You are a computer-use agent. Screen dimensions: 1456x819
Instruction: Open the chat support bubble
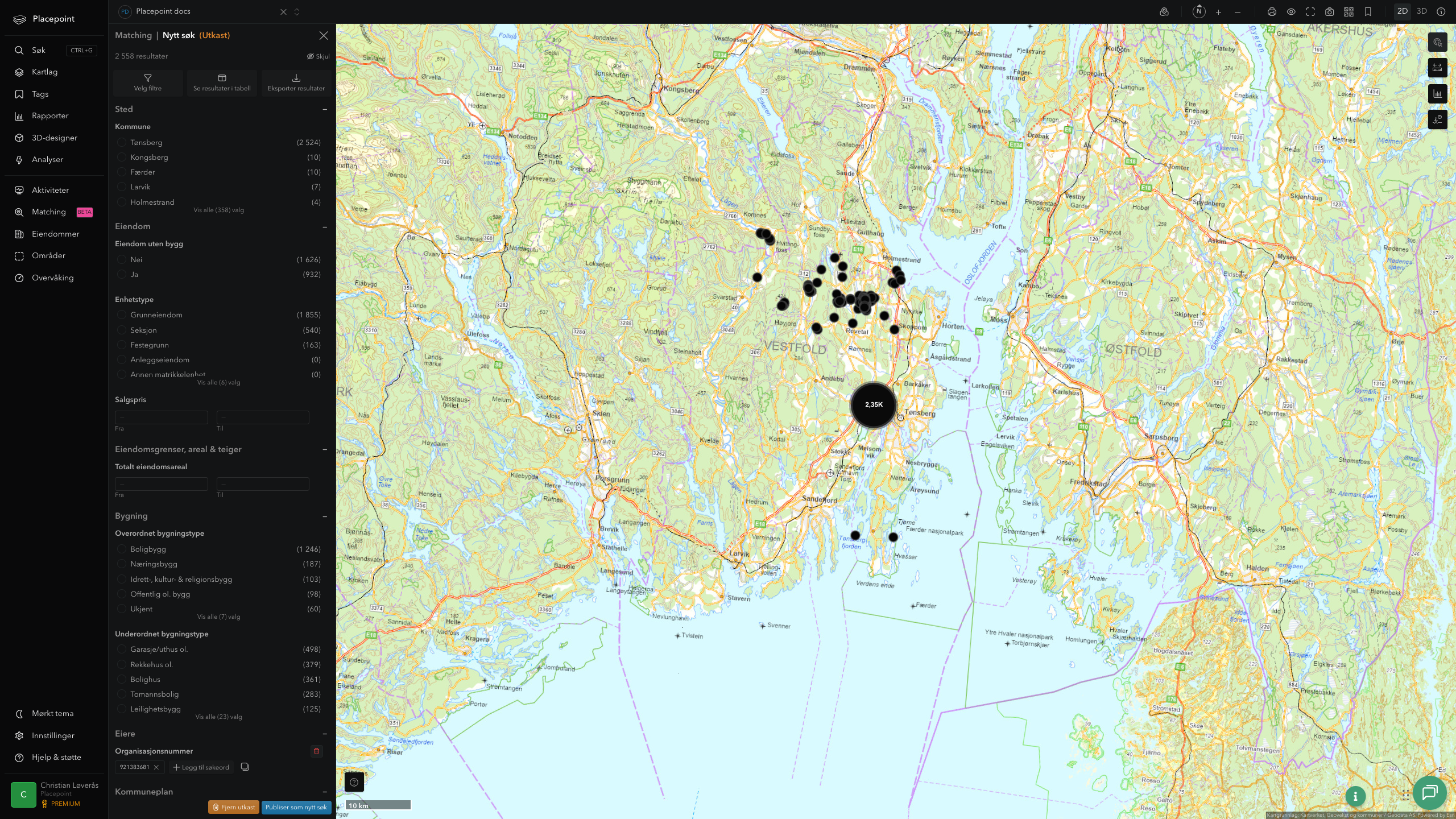point(1430,792)
